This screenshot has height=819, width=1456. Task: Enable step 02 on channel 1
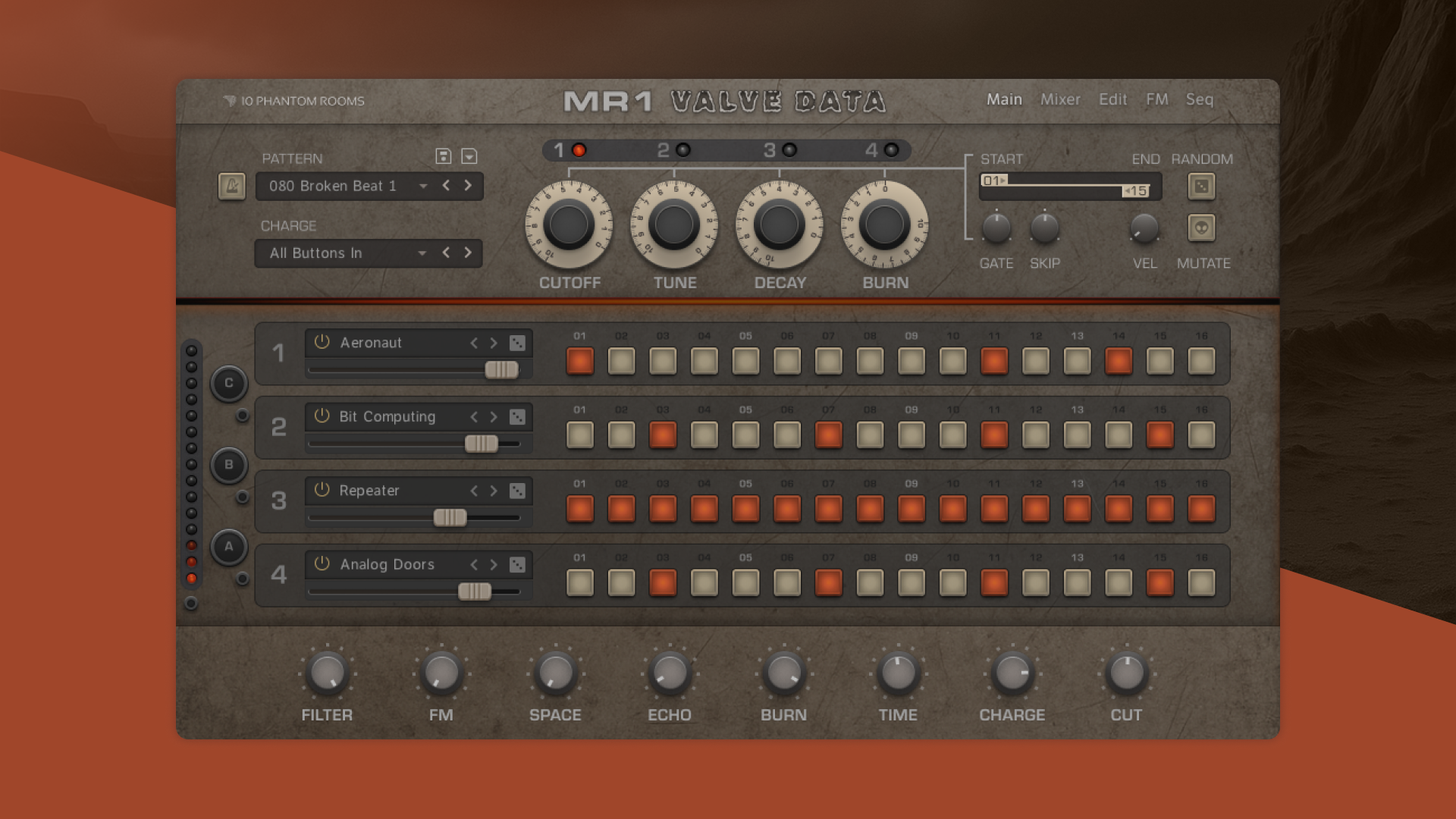[621, 361]
